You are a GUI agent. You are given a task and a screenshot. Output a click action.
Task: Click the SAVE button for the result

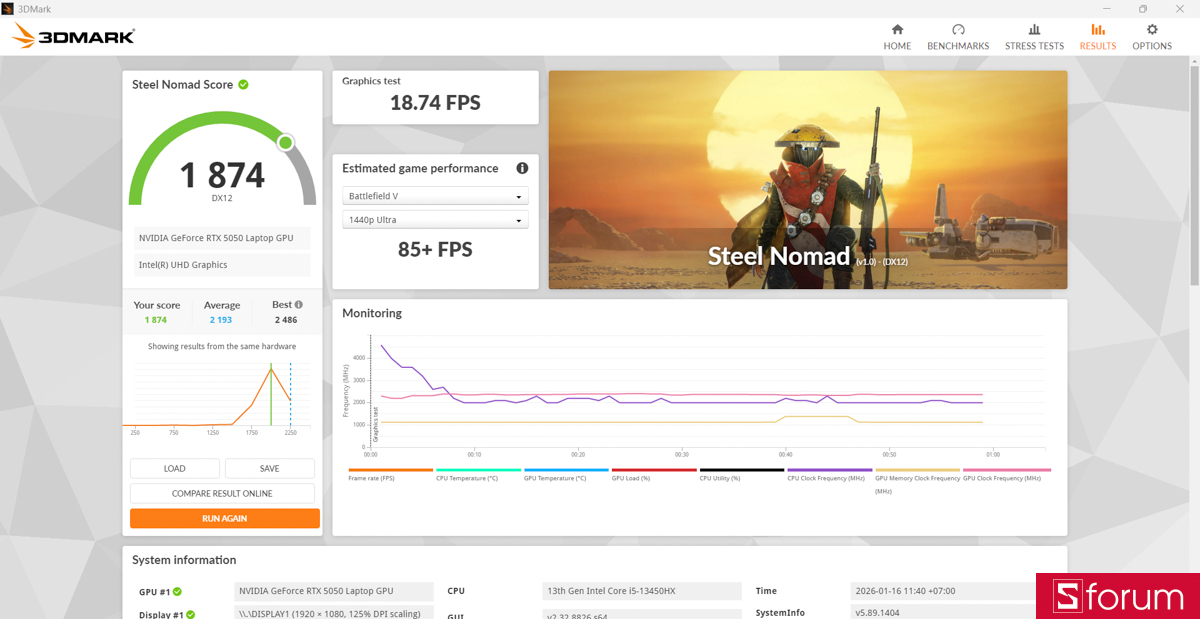point(269,468)
